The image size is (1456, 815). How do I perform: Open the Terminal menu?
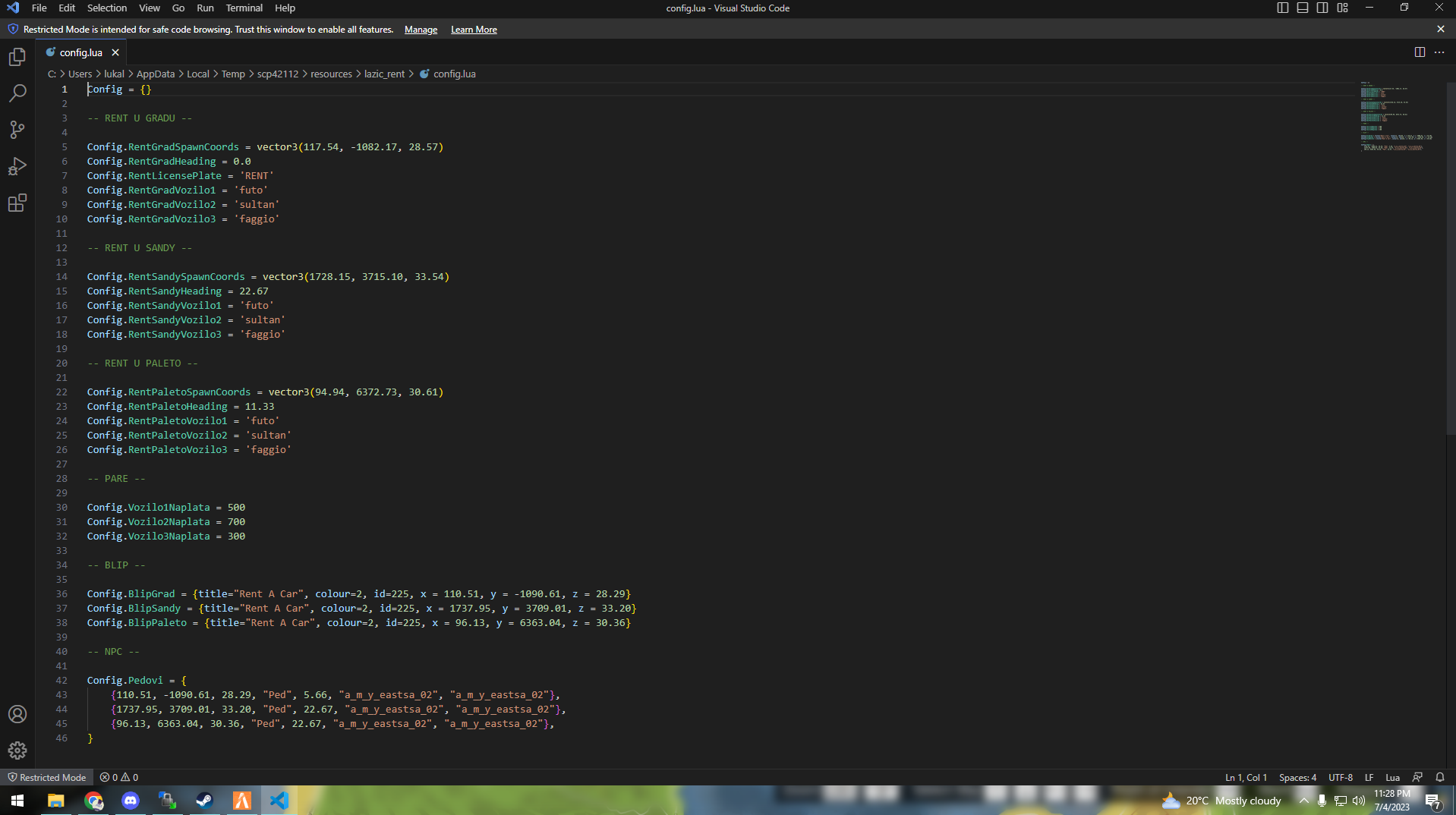click(244, 8)
